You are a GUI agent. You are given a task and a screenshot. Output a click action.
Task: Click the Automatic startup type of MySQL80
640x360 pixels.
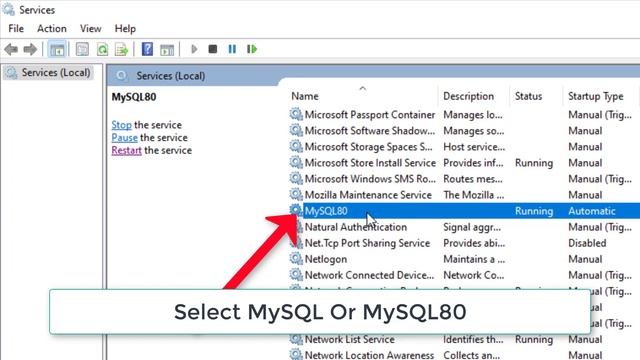point(591,211)
